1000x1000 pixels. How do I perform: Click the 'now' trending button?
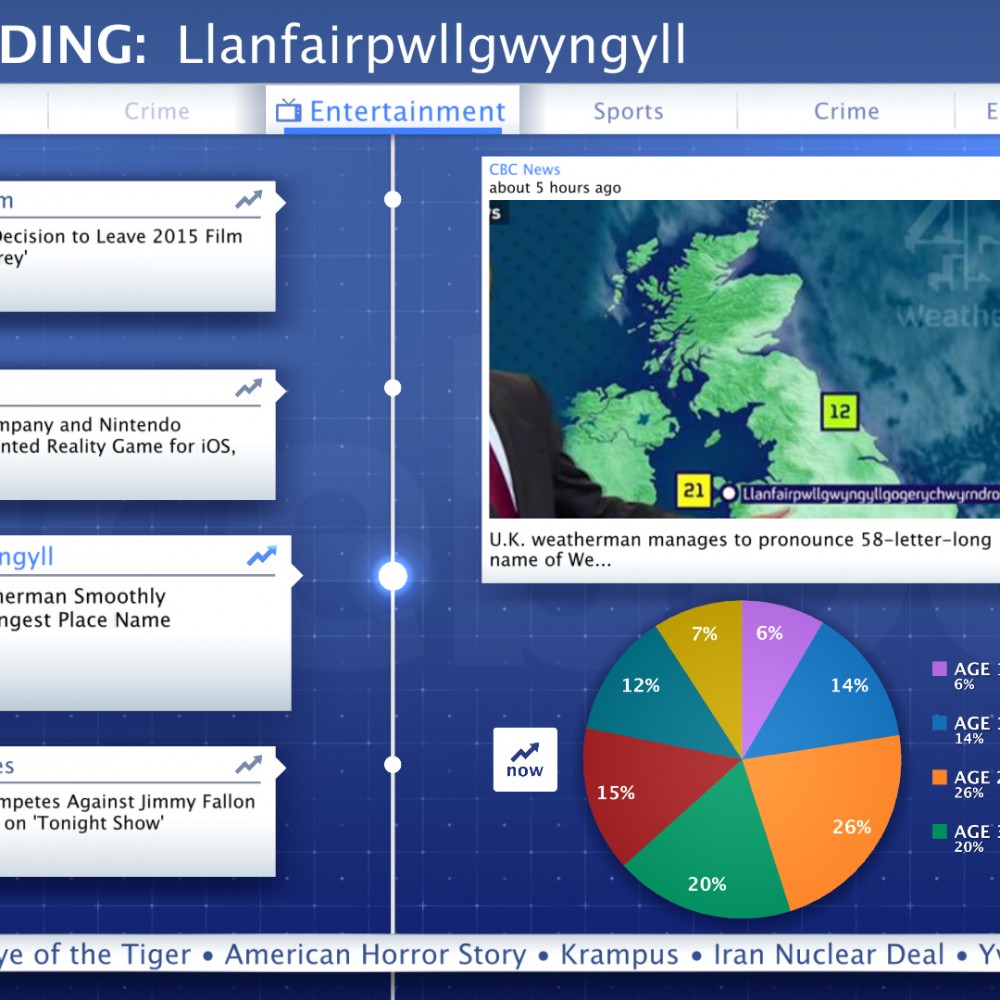[525, 760]
